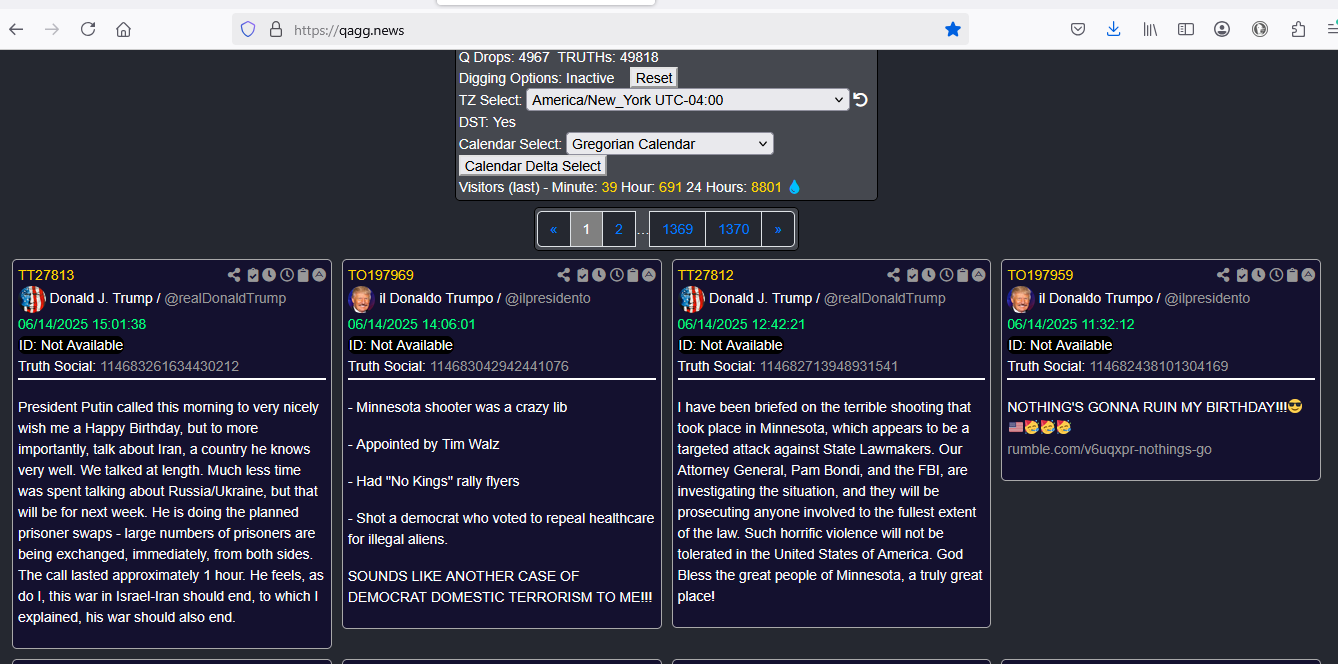Click the browser Back arrow

pos(16,30)
